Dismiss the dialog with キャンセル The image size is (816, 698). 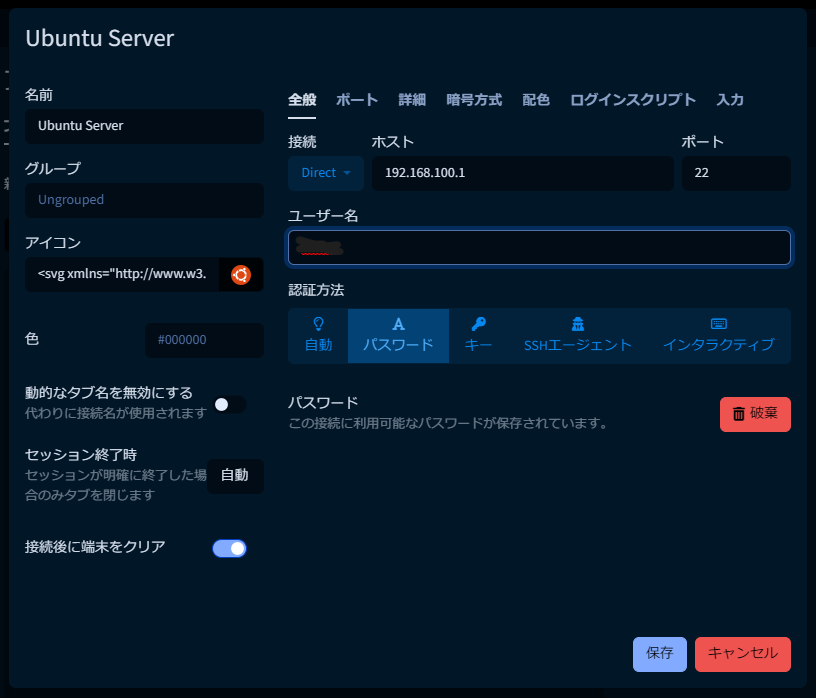743,654
